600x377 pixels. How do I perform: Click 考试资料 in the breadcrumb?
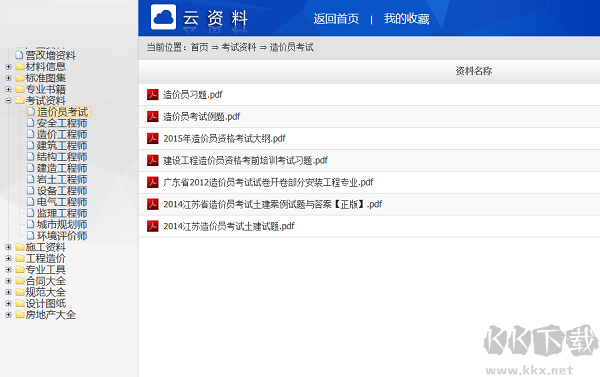(239, 47)
